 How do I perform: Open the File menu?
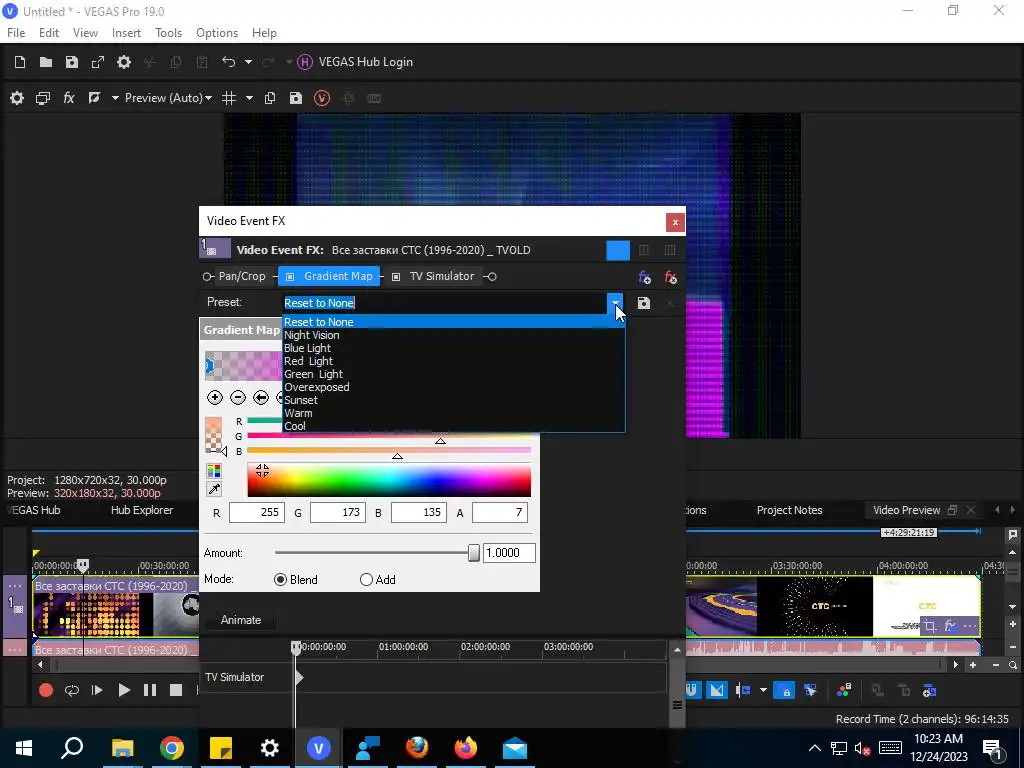tap(16, 33)
